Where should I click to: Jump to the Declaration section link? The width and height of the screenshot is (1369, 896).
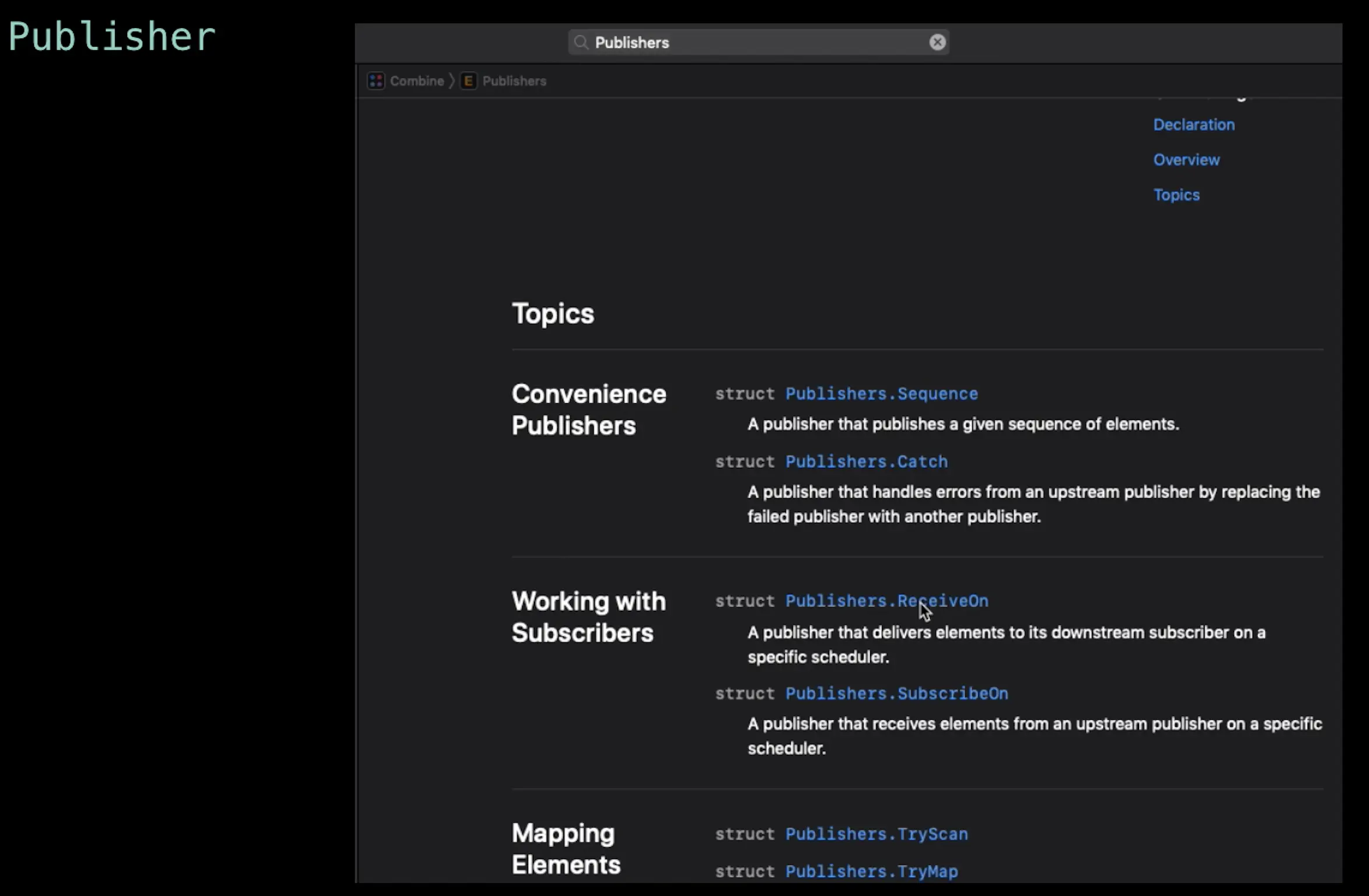point(1193,125)
